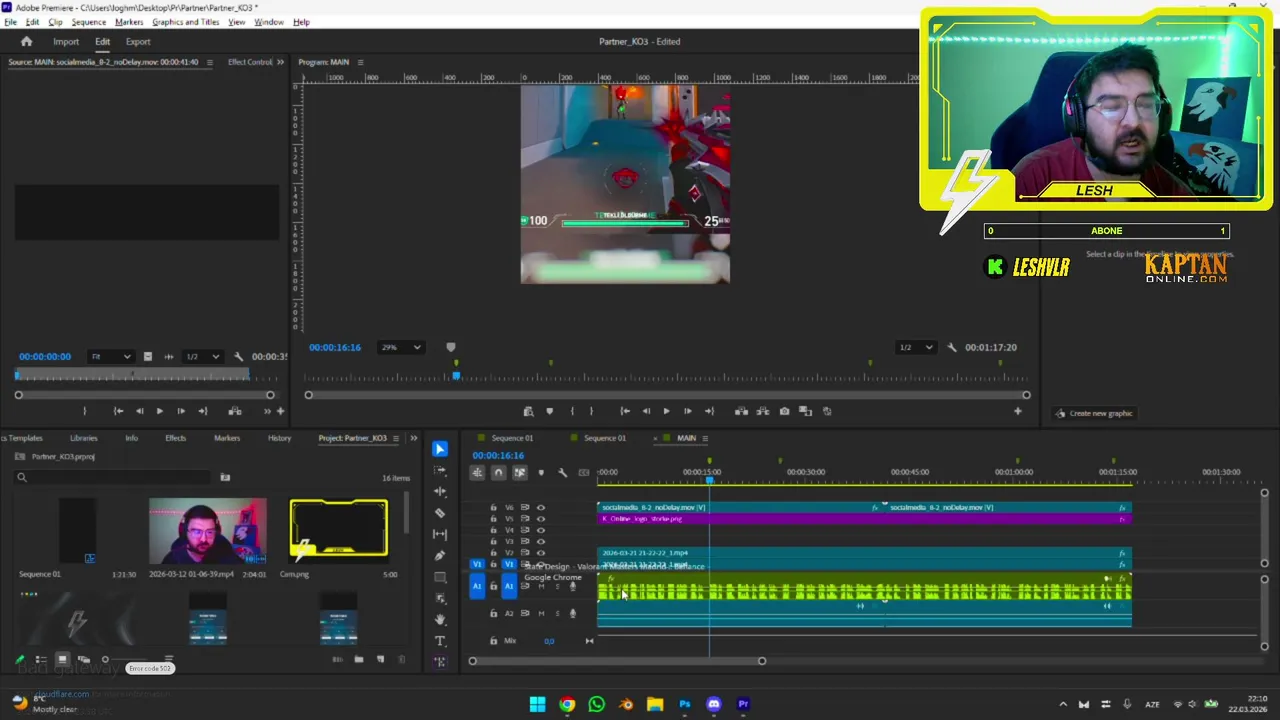Select the Type tool

[440, 641]
